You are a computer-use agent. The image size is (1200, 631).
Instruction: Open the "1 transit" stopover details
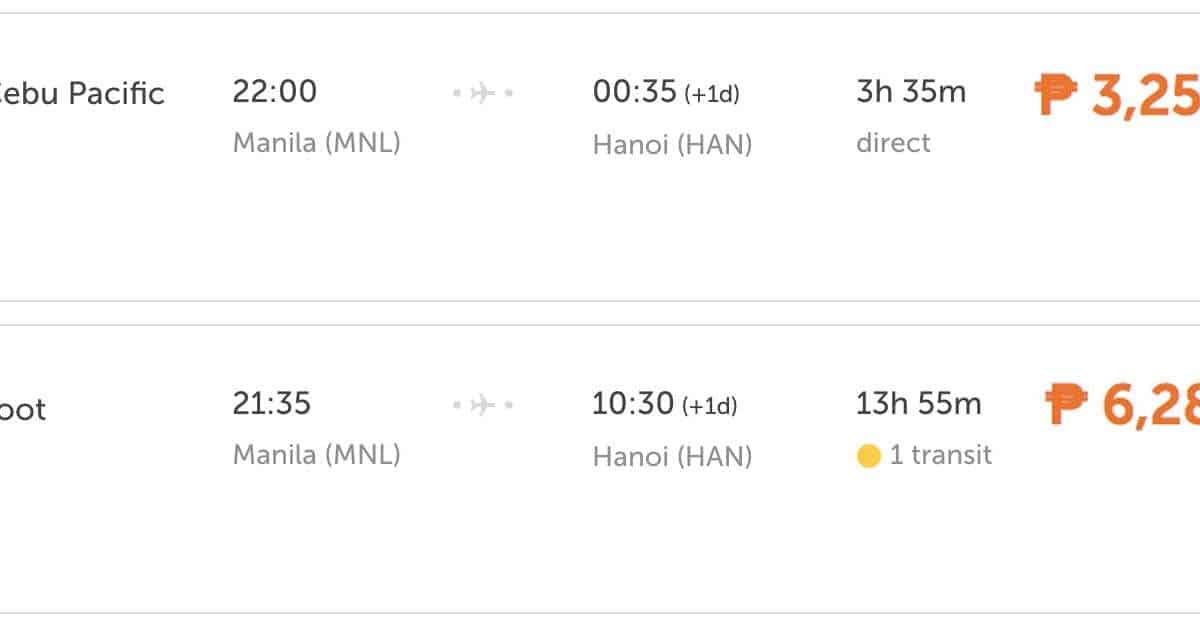point(940,456)
